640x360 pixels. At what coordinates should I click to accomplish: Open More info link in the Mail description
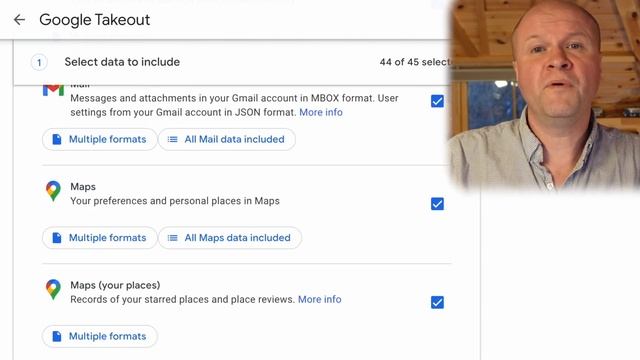coord(321,112)
